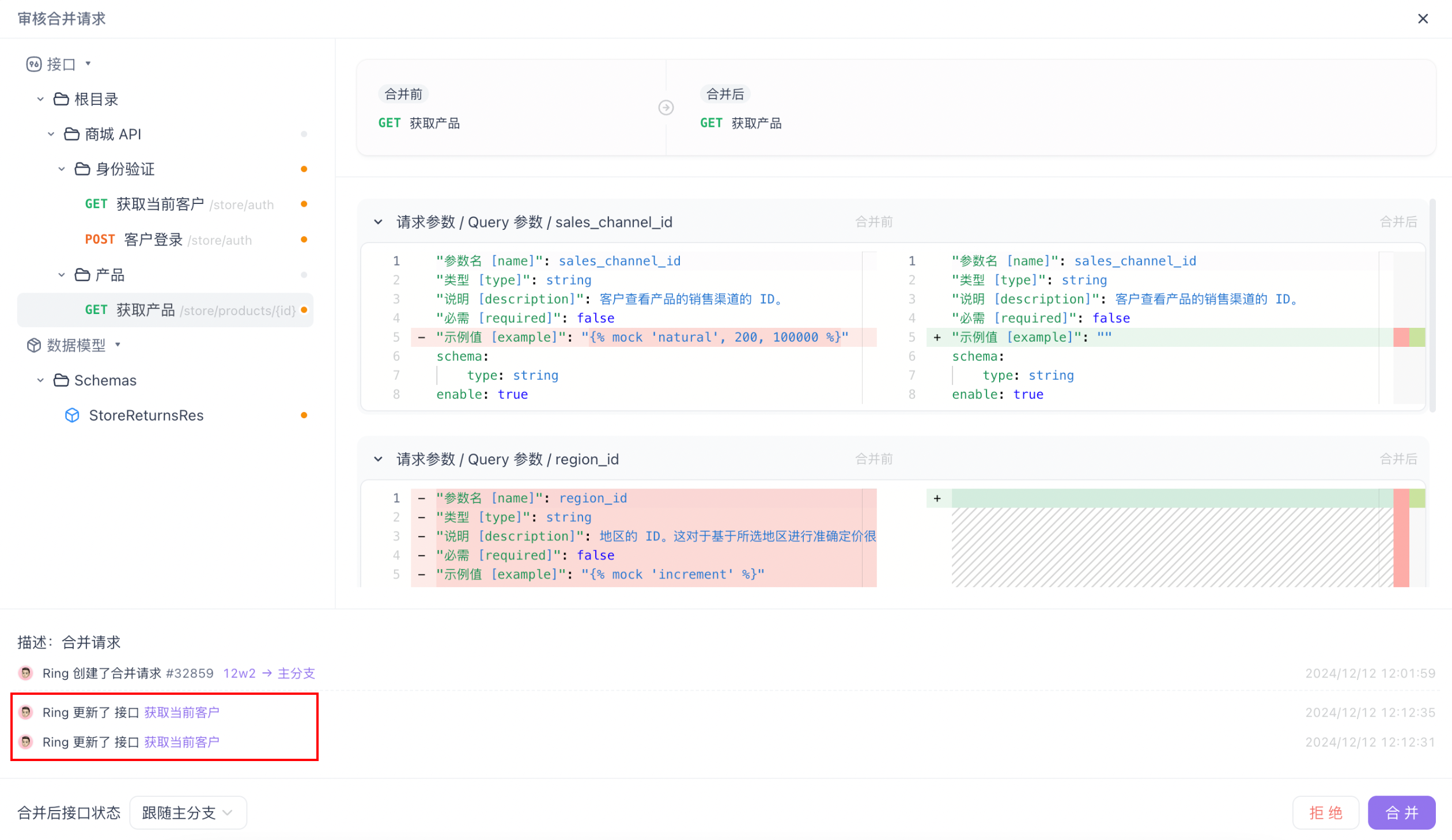The image size is (1452, 840).
Task: Click Ring's avatar next to merge request #32859
Action: (x=25, y=672)
